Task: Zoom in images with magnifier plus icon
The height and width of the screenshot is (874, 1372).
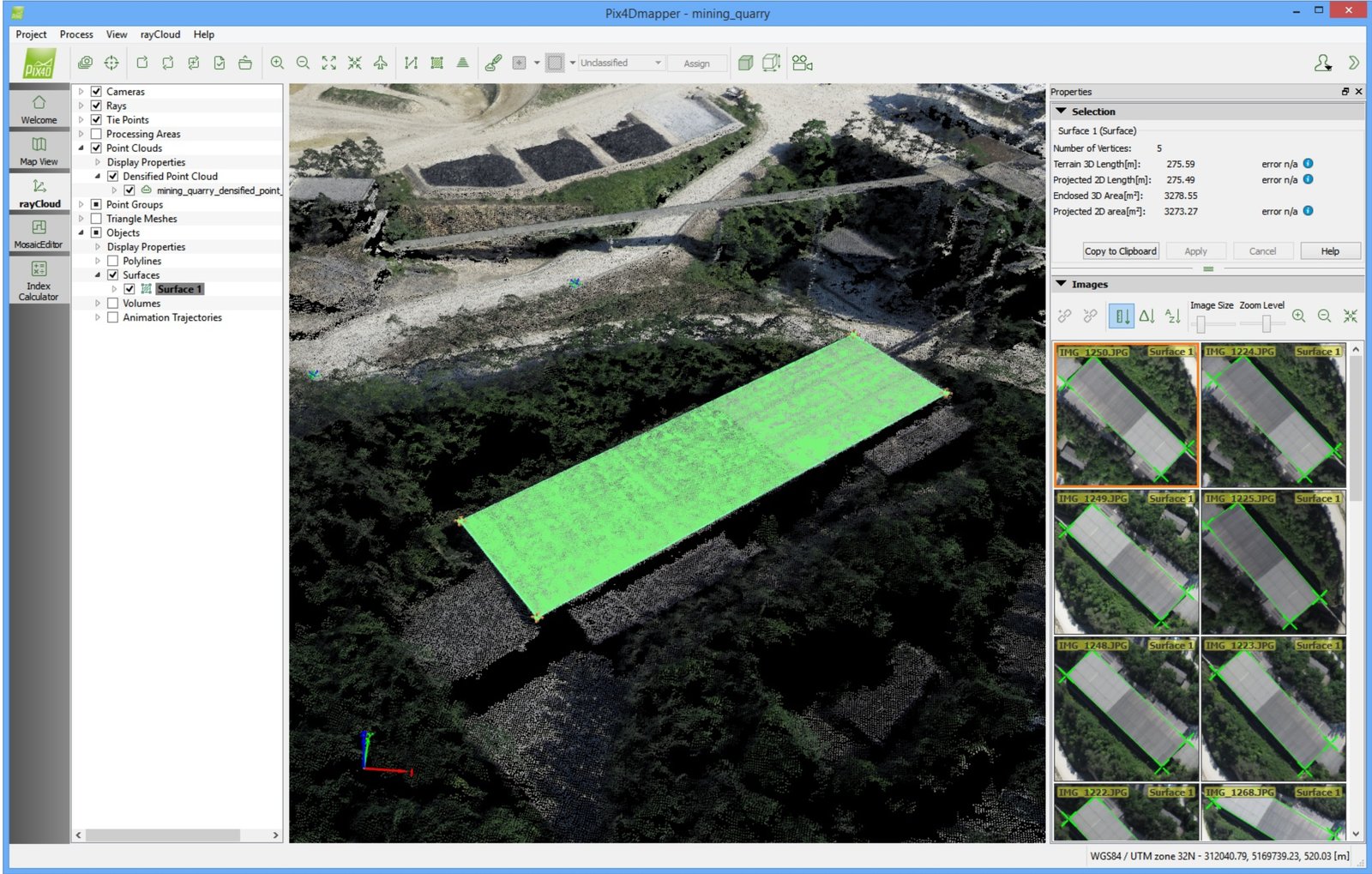Action: [1298, 316]
